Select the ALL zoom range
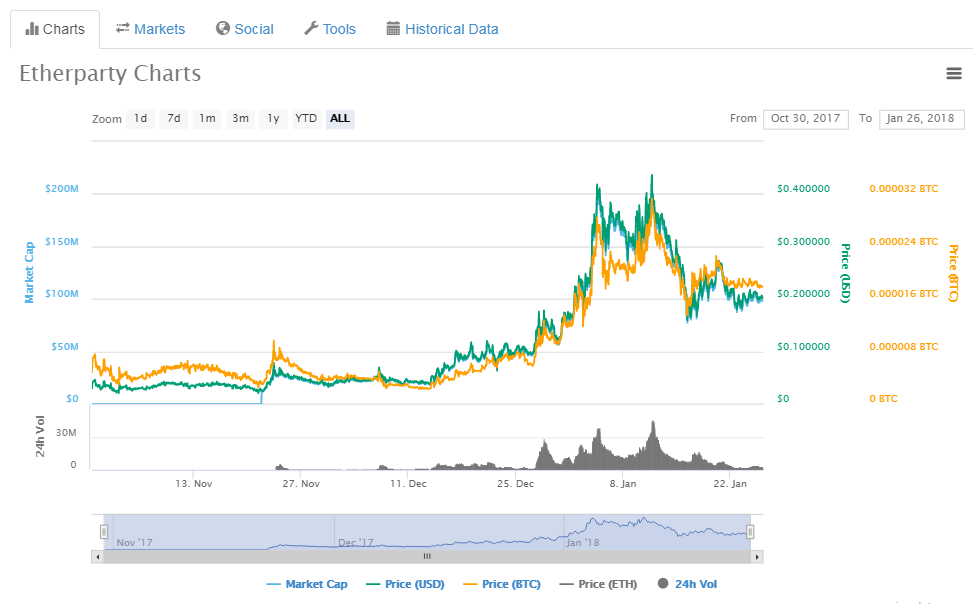The image size is (980, 604). 340,119
